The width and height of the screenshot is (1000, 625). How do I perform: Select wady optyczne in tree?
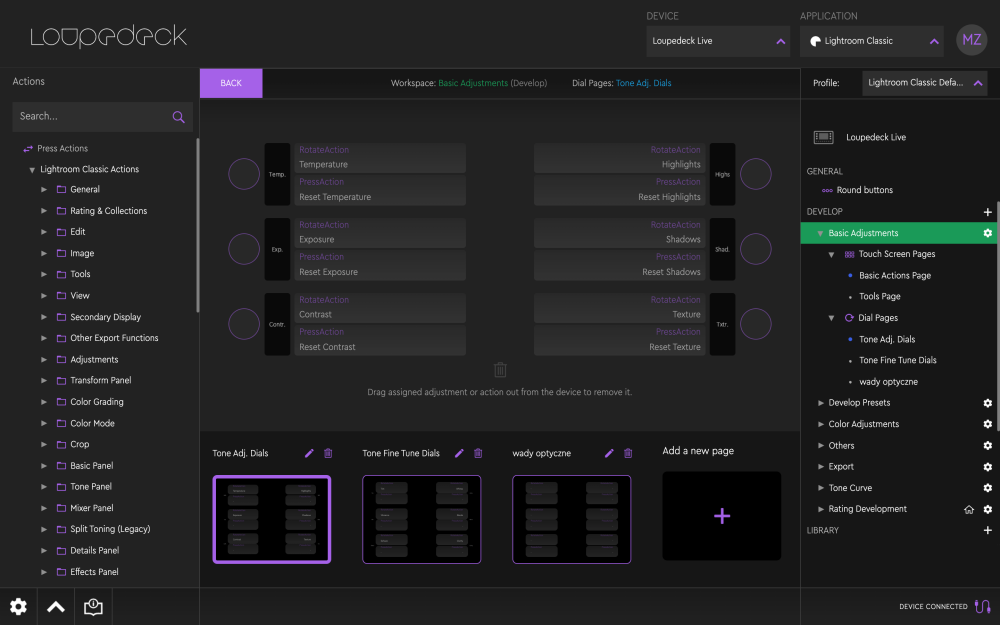click(888, 381)
